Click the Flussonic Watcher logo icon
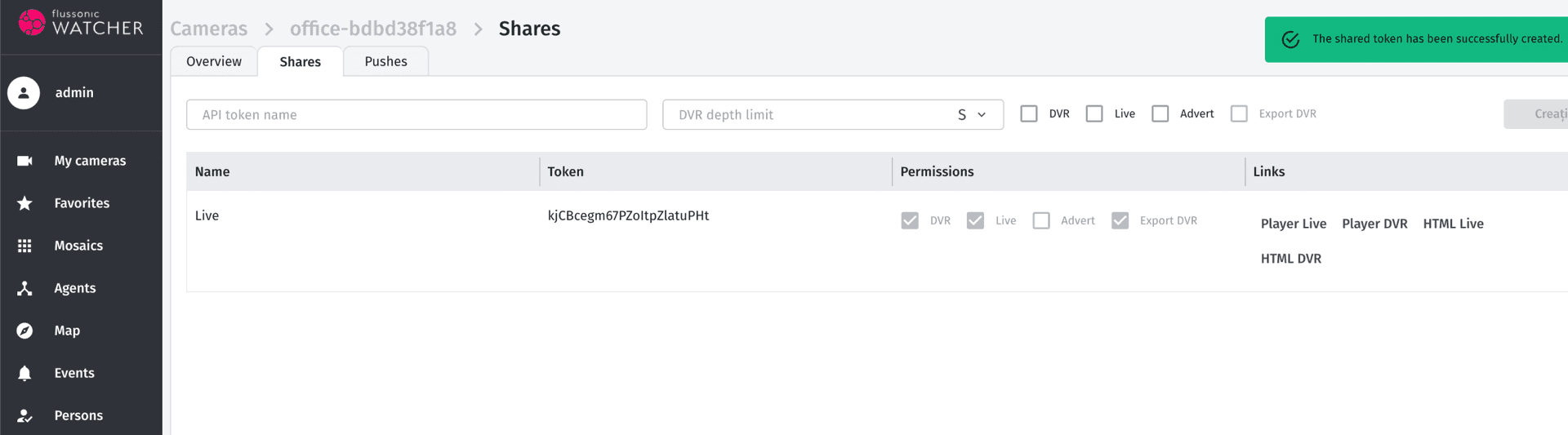Viewport: 1568px width, 435px height. [32, 22]
